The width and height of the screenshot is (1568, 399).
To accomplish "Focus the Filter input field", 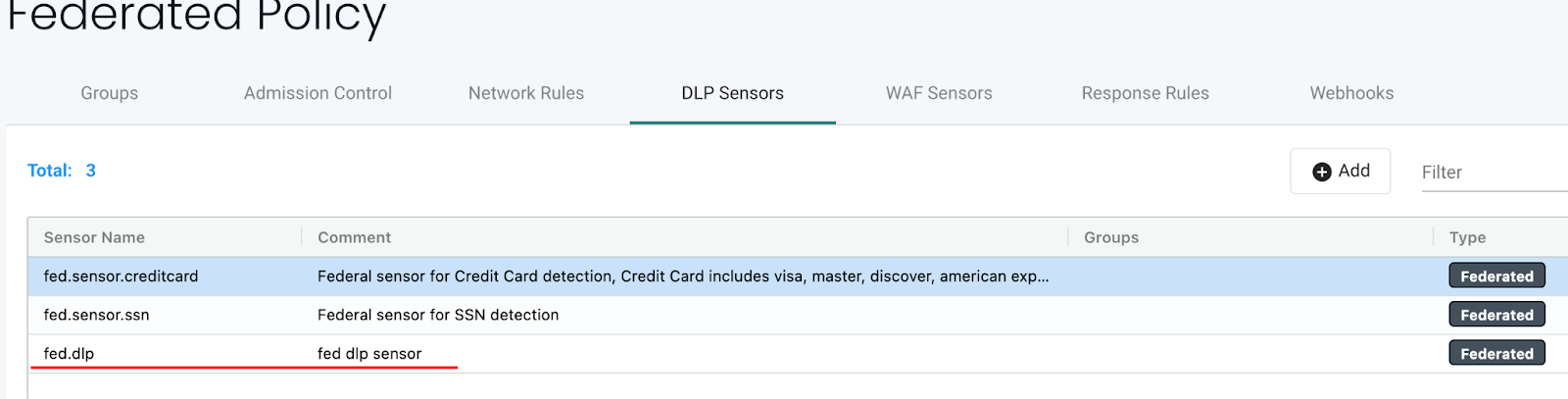I will tap(1490, 173).
